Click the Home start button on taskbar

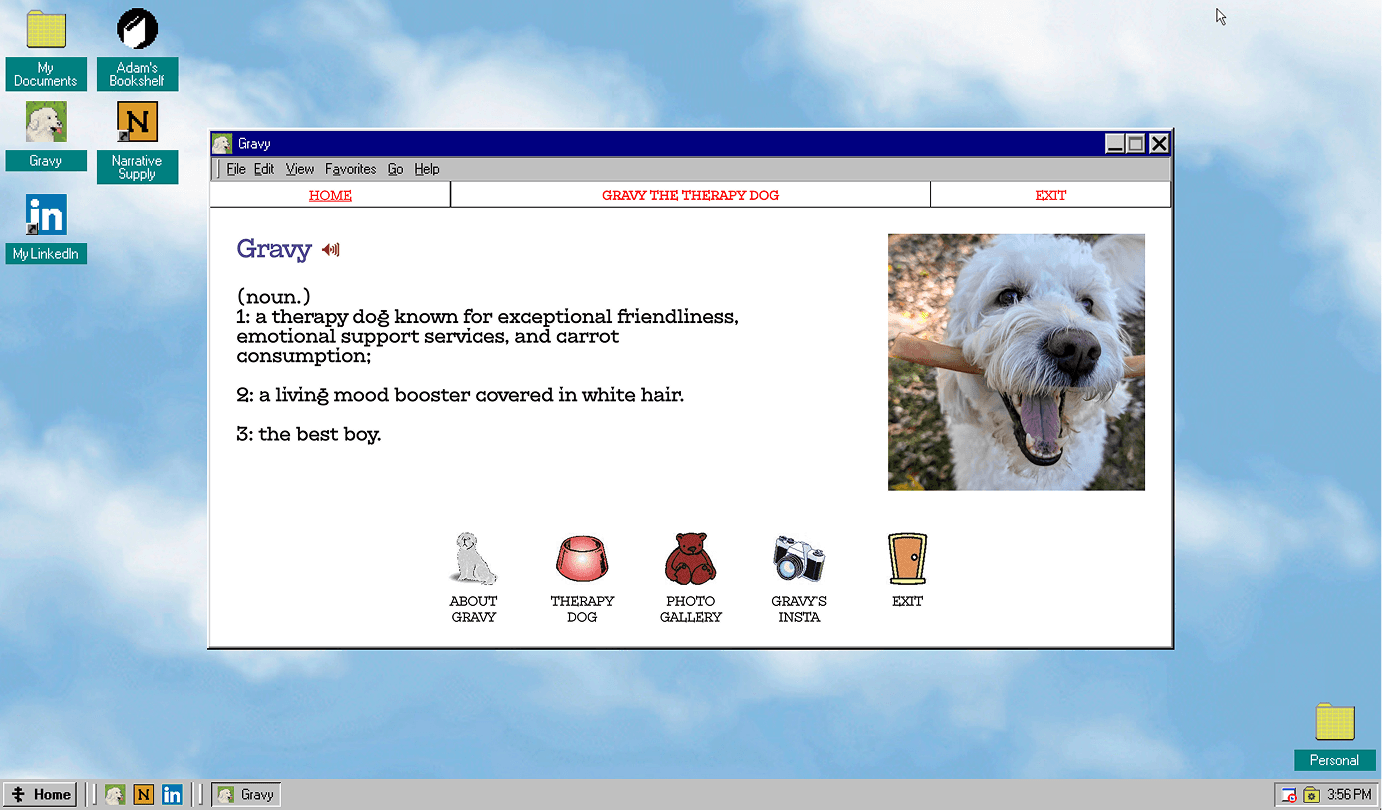(x=40, y=795)
